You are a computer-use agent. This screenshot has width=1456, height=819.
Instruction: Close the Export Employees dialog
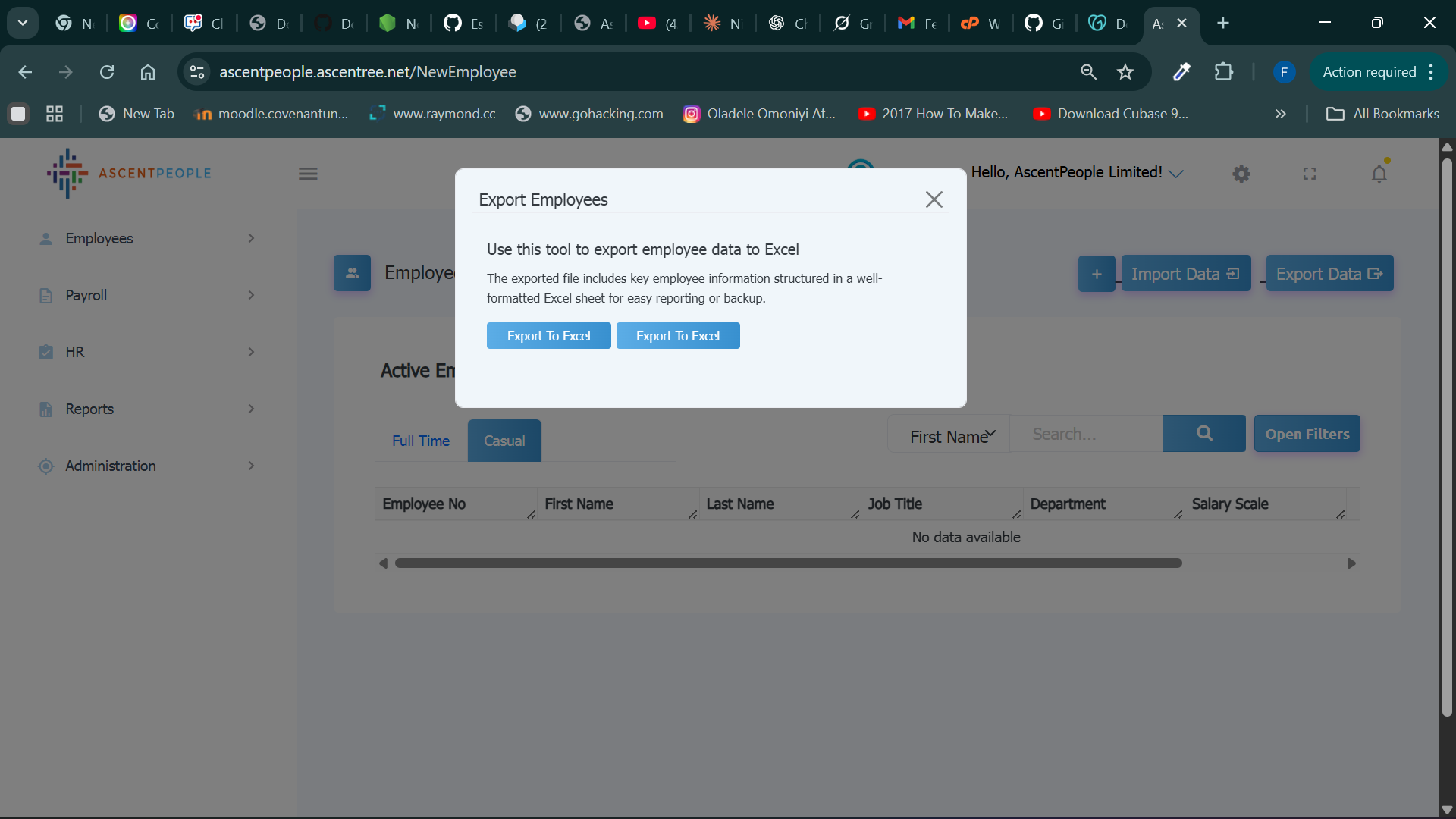[934, 199]
